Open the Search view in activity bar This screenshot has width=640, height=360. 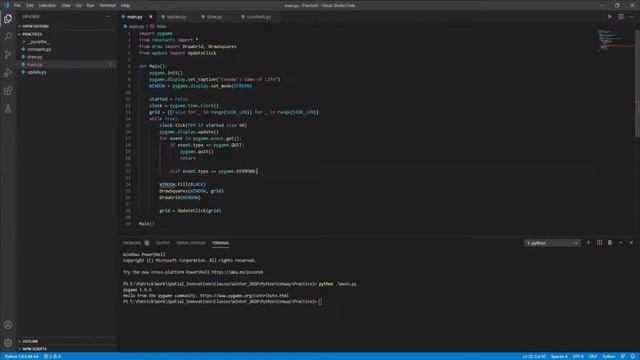click(x=8, y=36)
